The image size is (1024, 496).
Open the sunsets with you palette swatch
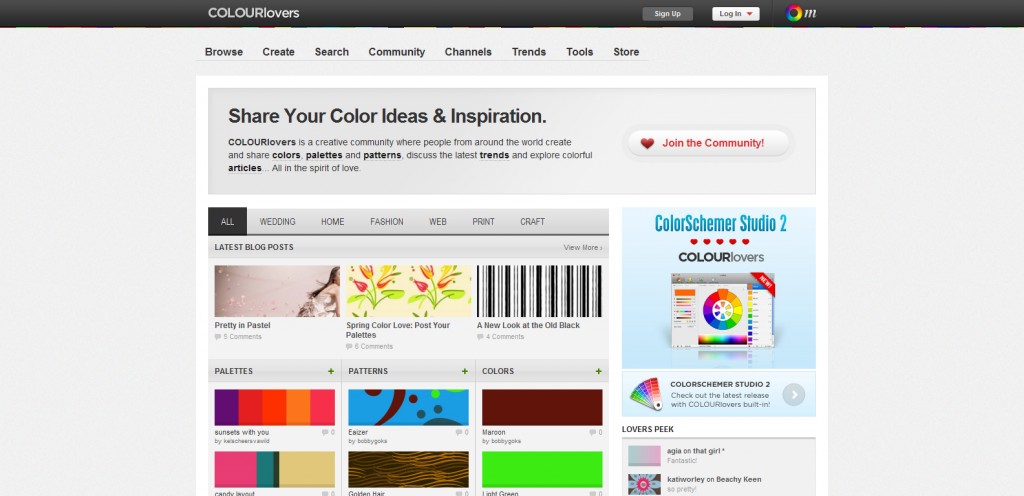(x=274, y=407)
